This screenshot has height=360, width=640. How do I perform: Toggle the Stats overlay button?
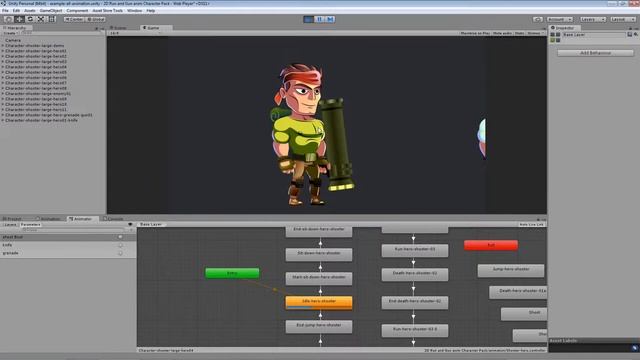pos(519,33)
